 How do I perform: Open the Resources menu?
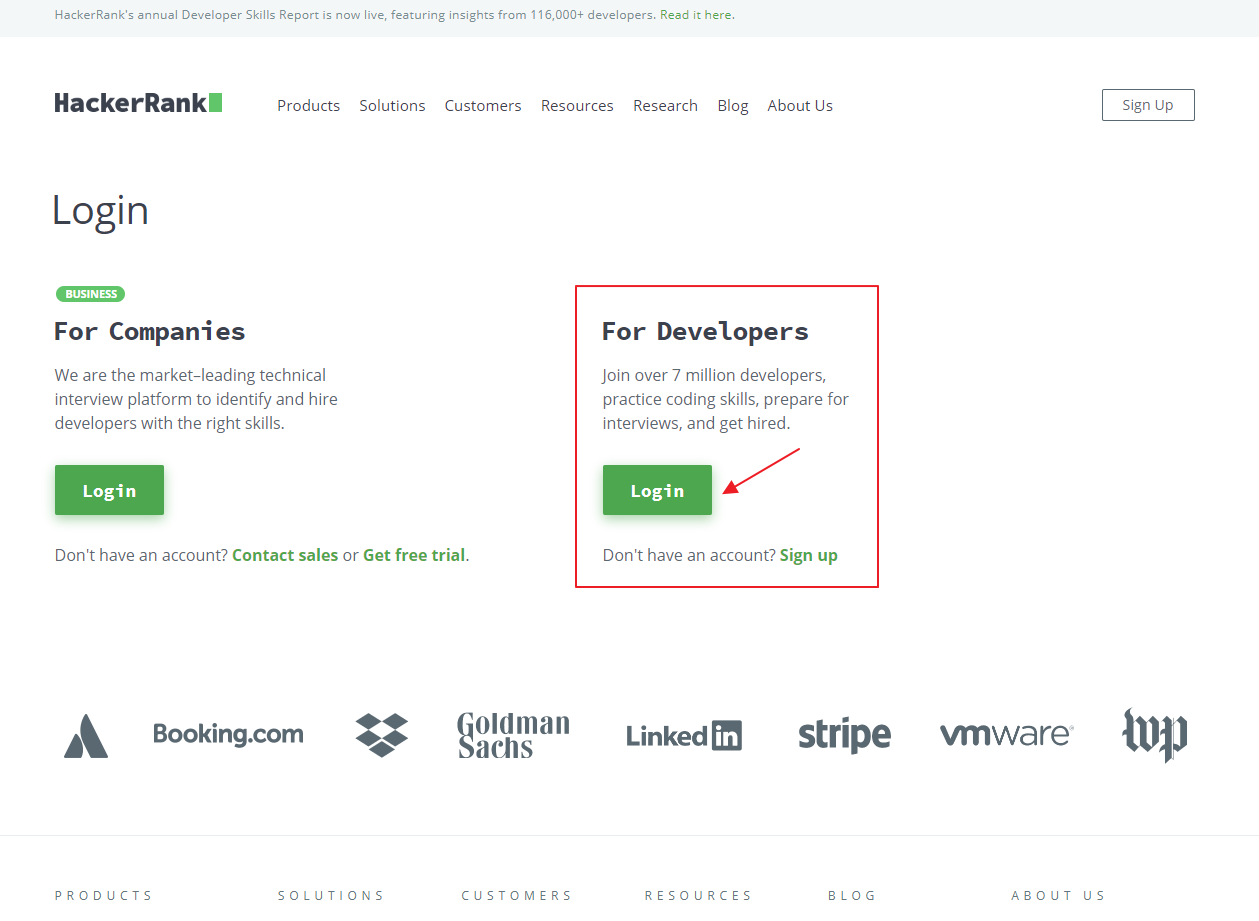(577, 105)
